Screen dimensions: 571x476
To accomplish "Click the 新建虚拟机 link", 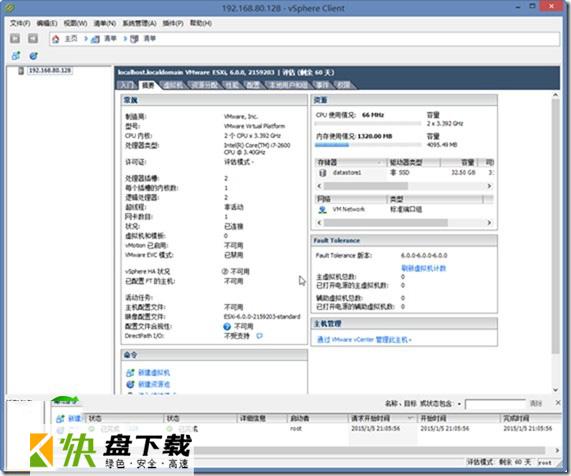I will click(154, 373).
